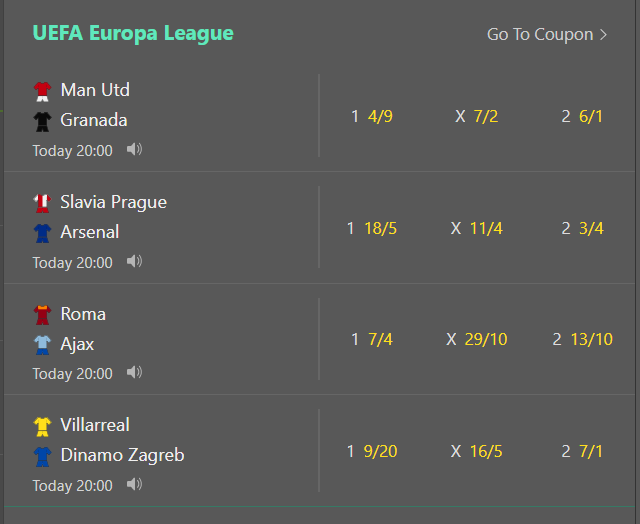640x524 pixels.
Task: Click audio speaker icon for Man Utd match
Action: coord(134,149)
